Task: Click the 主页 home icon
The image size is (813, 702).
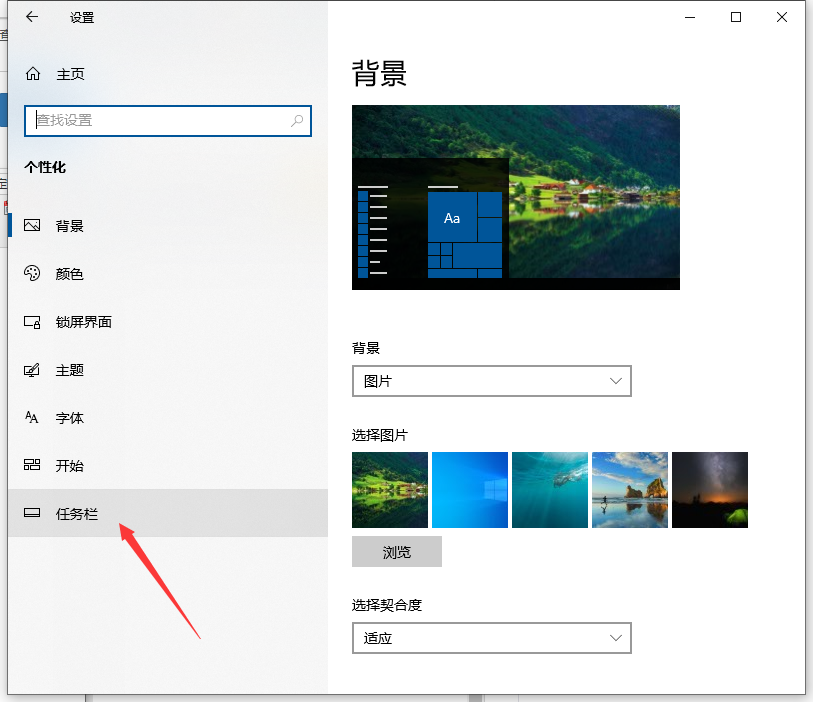Action: click(x=33, y=73)
